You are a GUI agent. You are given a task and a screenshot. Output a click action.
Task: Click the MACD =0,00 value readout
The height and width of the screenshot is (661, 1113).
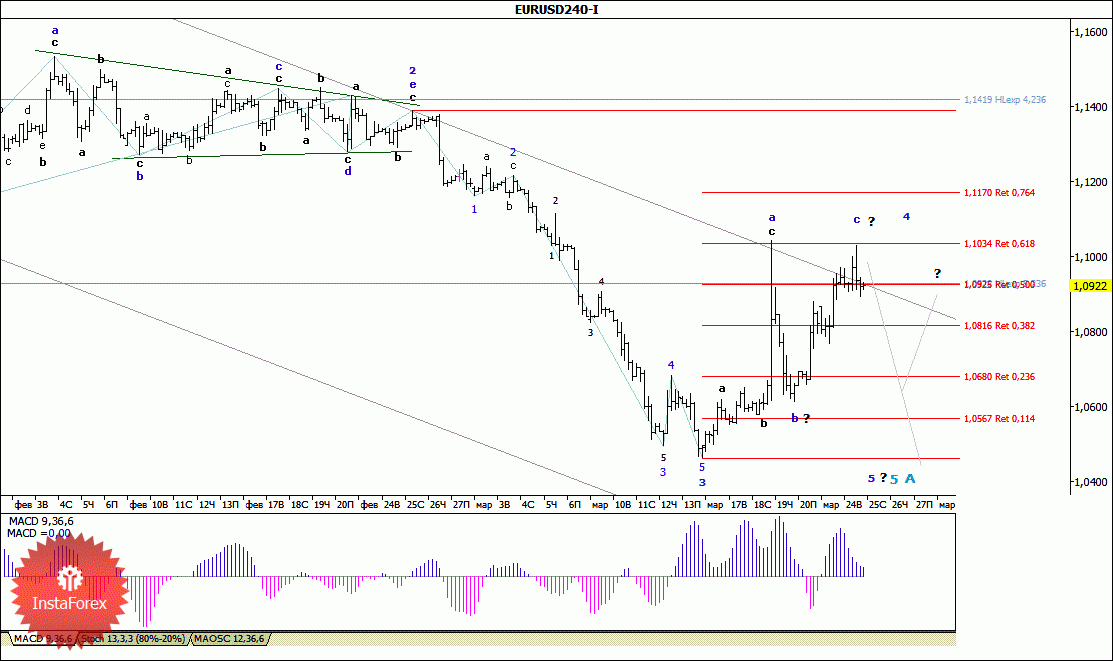[39, 533]
